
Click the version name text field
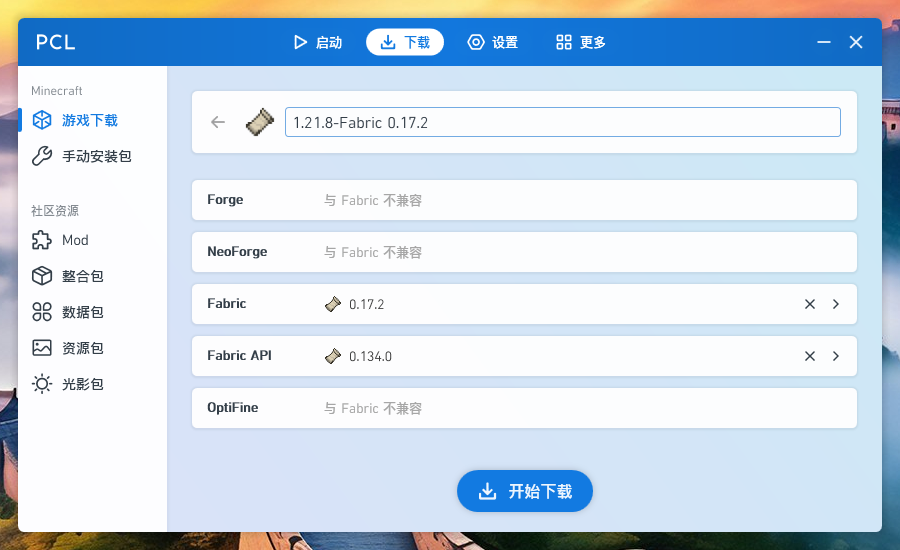(562, 122)
